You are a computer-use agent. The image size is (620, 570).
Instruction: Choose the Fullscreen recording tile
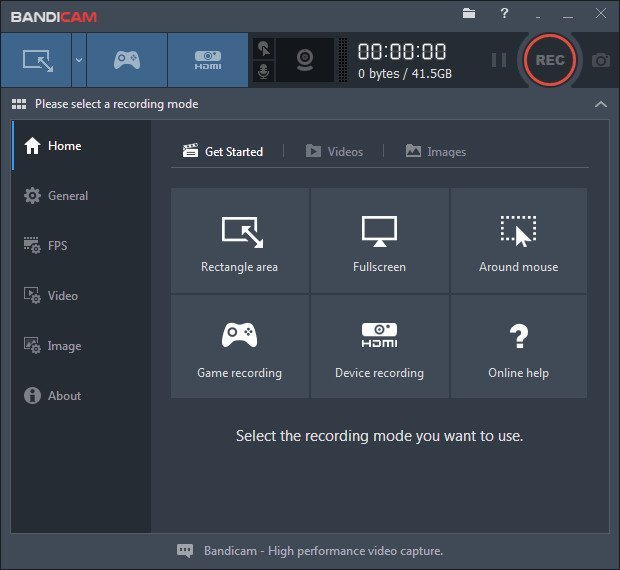tap(379, 241)
